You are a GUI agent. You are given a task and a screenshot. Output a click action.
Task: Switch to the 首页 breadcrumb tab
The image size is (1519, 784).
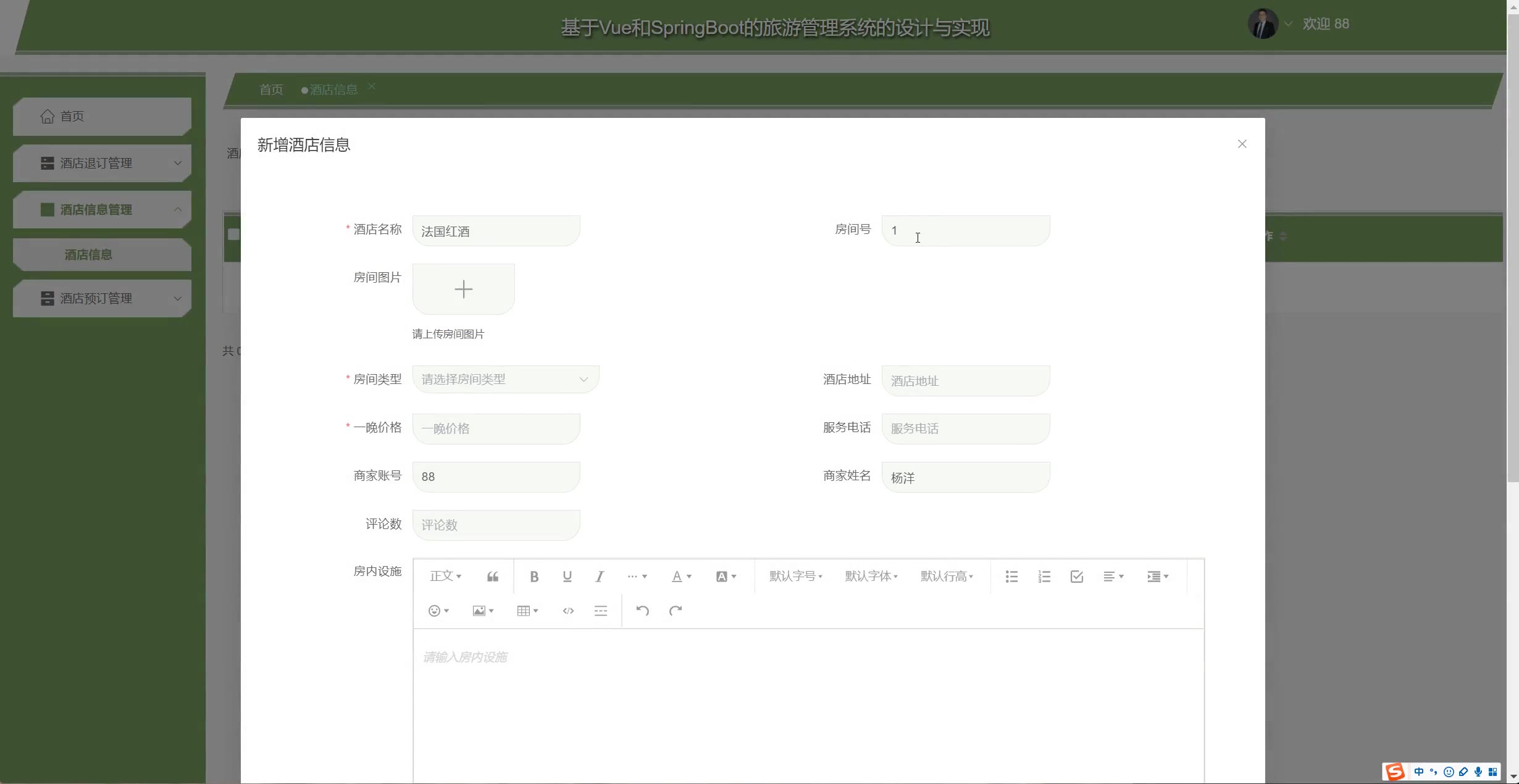coord(270,90)
